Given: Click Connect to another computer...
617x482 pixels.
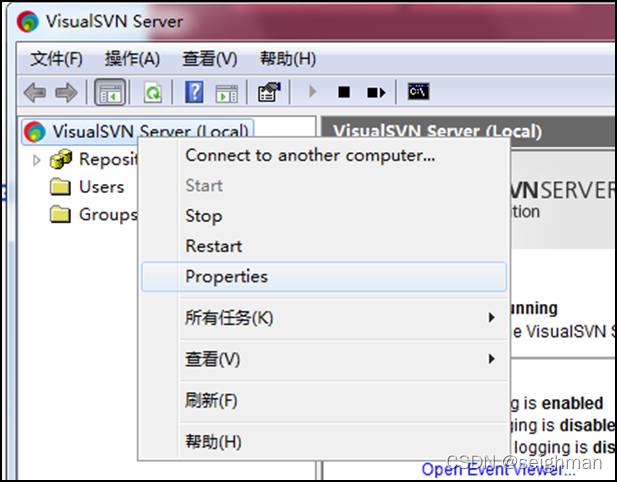Looking at the screenshot, I should pyautogui.click(x=310, y=155).
